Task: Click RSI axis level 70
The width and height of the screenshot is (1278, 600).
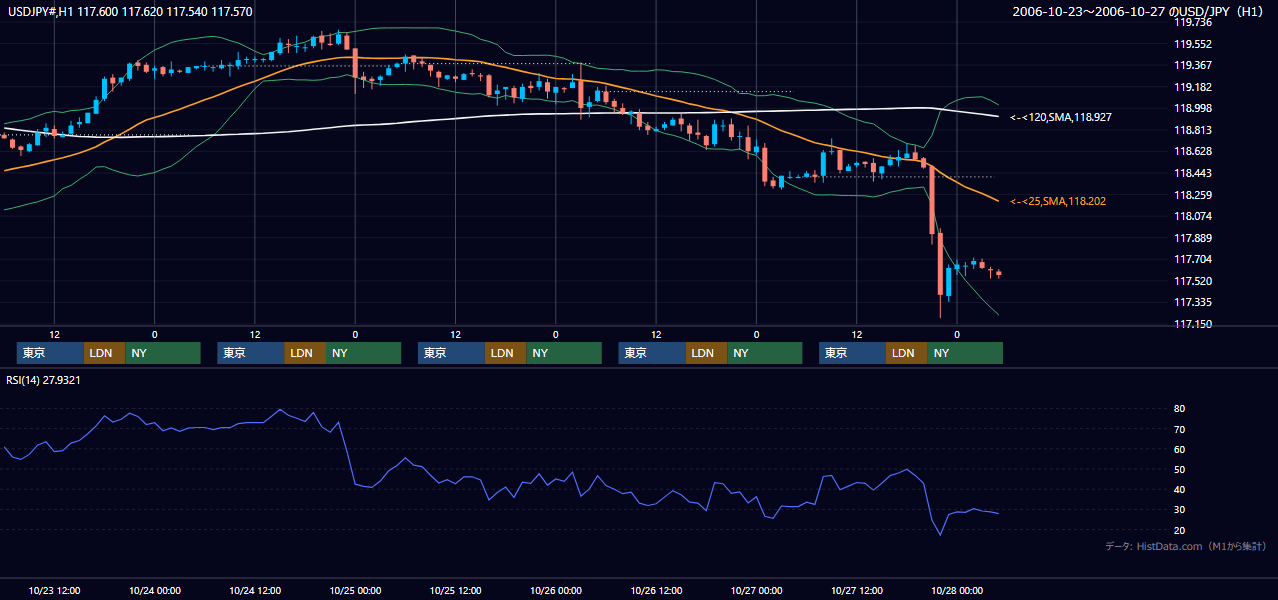Action: [1179, 429]
